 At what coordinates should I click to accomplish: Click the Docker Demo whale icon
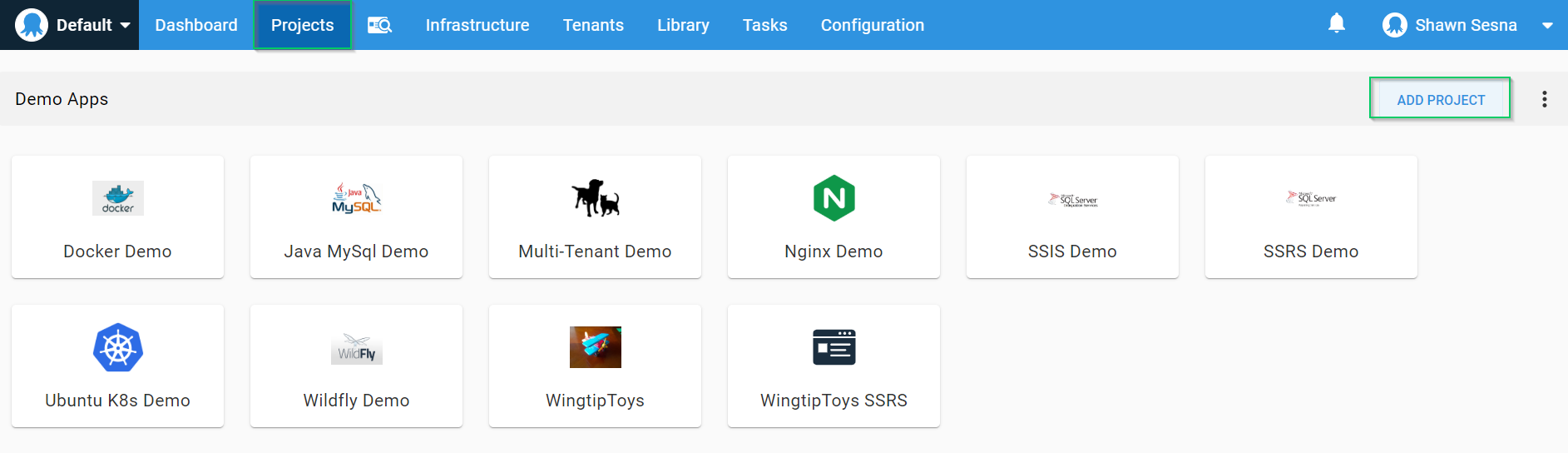click(x=117, y=198)
